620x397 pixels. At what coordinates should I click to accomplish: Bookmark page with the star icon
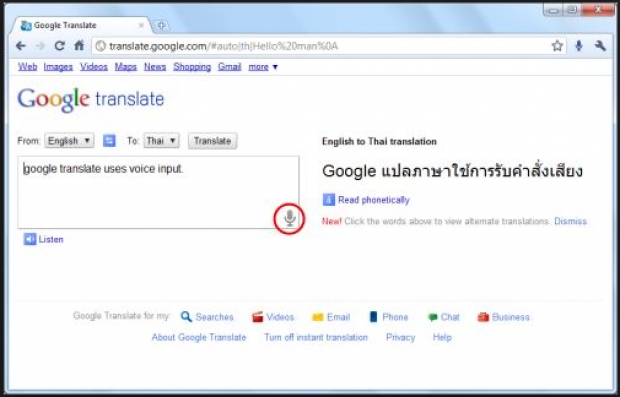click(557, 46)
